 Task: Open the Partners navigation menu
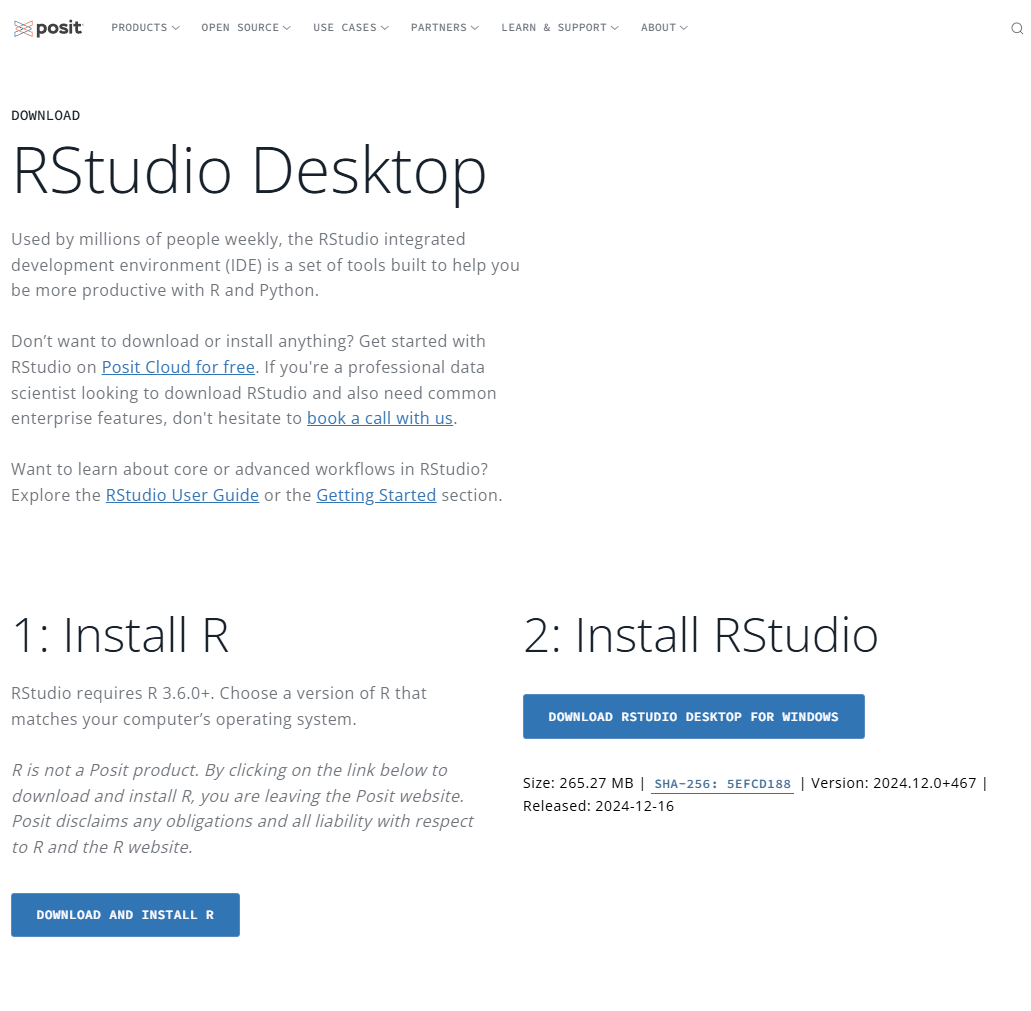point(438,28)
